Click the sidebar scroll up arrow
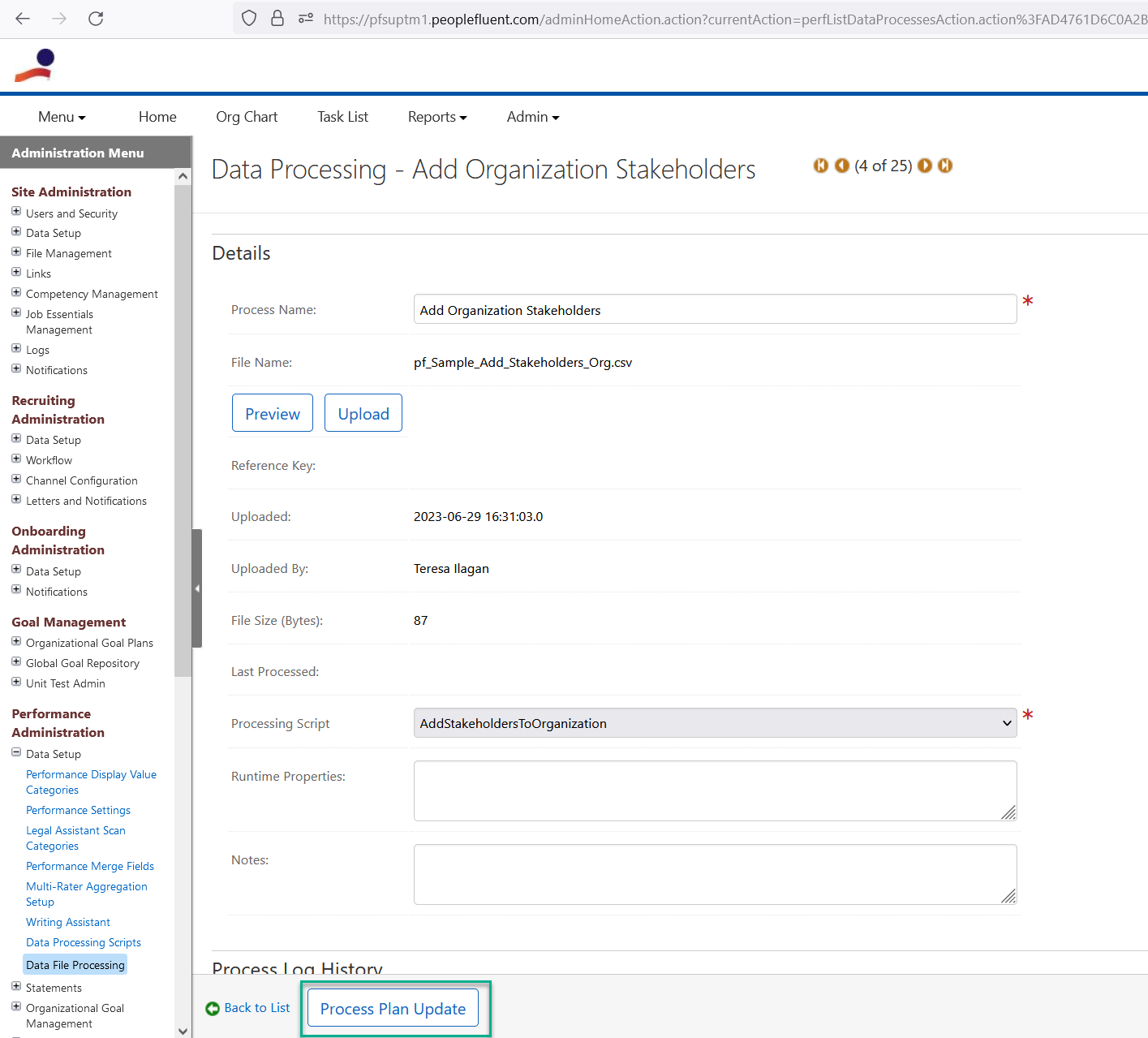This screenshot has width=1148, height=1038. [183, 176]
